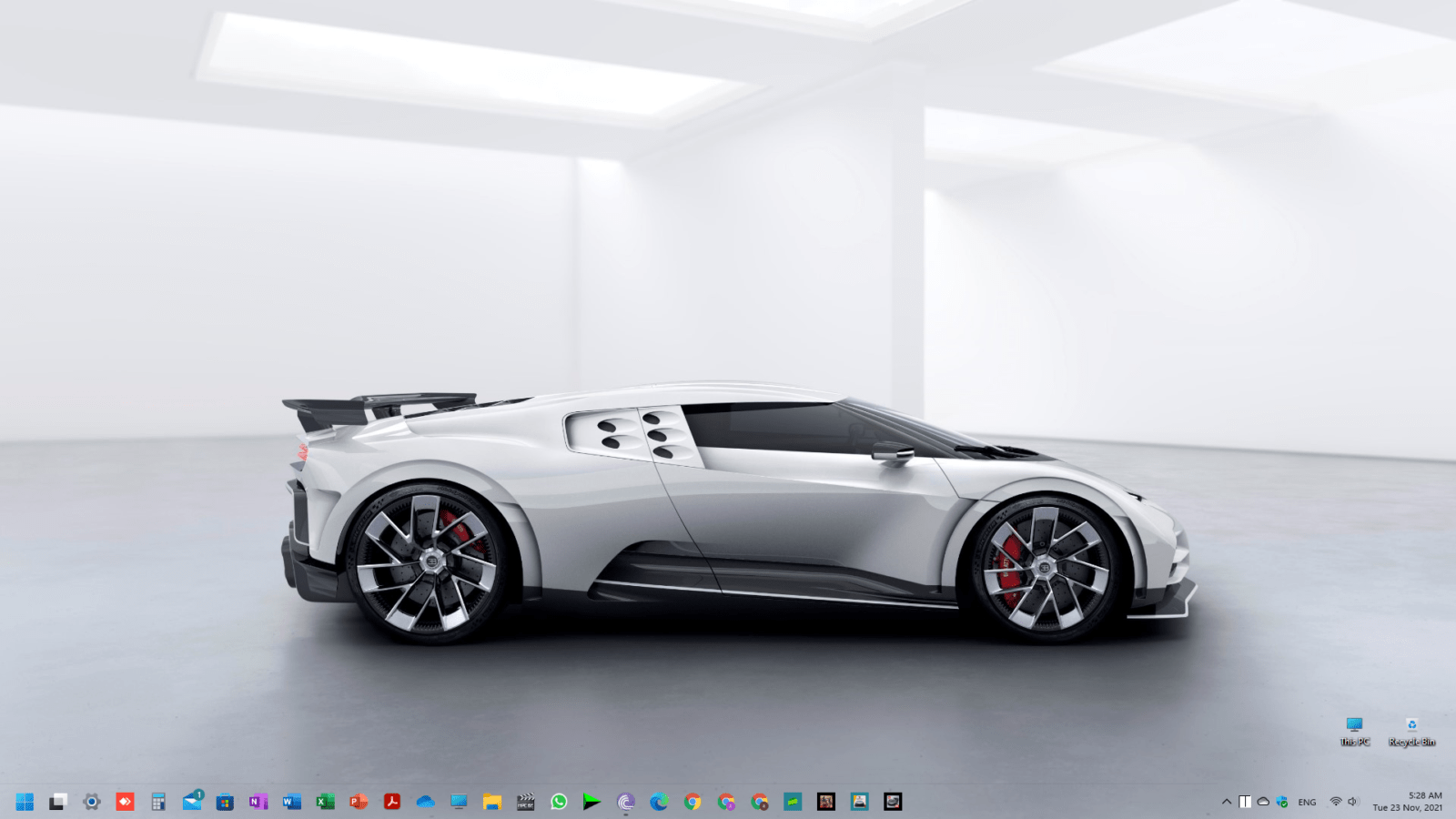The image size is (1456, 819).
Task: Open the Wi-Fi network flyout
Action: (1335, 802)
